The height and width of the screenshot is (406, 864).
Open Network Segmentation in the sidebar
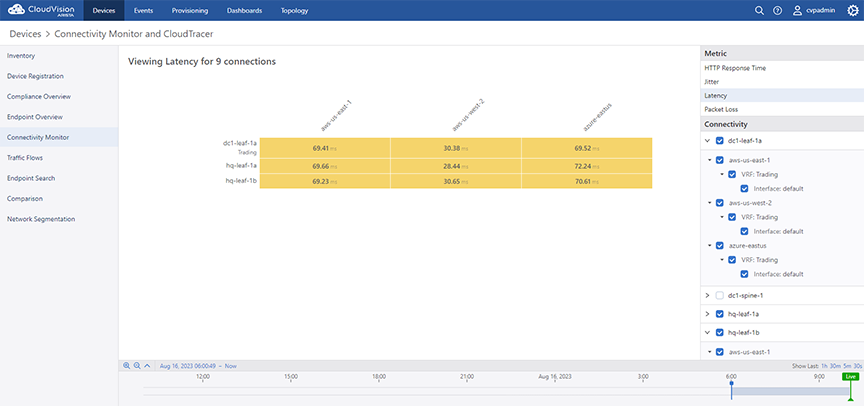click(x=59, y=219)
